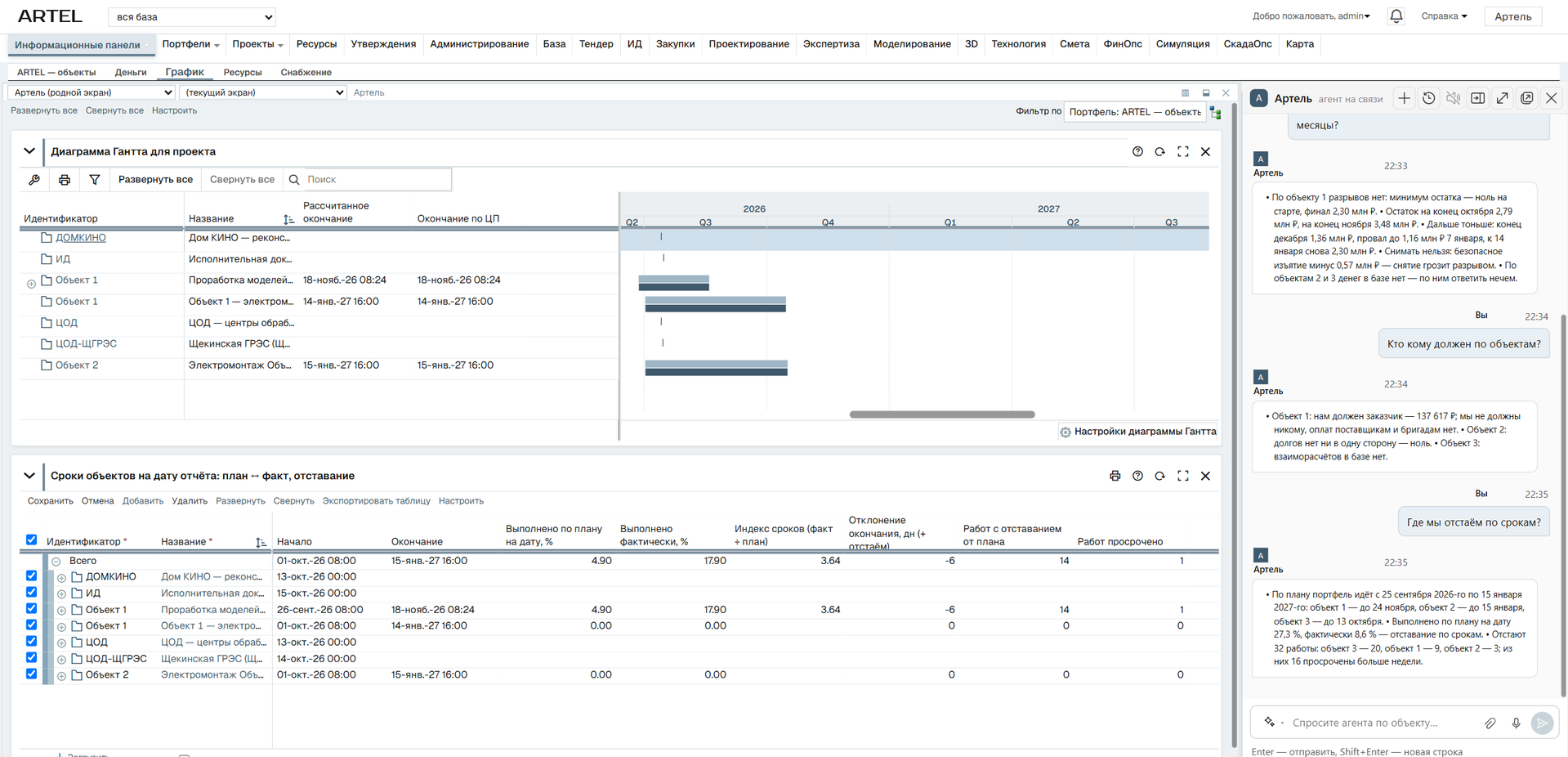Collapse the Gantt diagram panel chevron

pyautogui.click(x=29, y=151)
